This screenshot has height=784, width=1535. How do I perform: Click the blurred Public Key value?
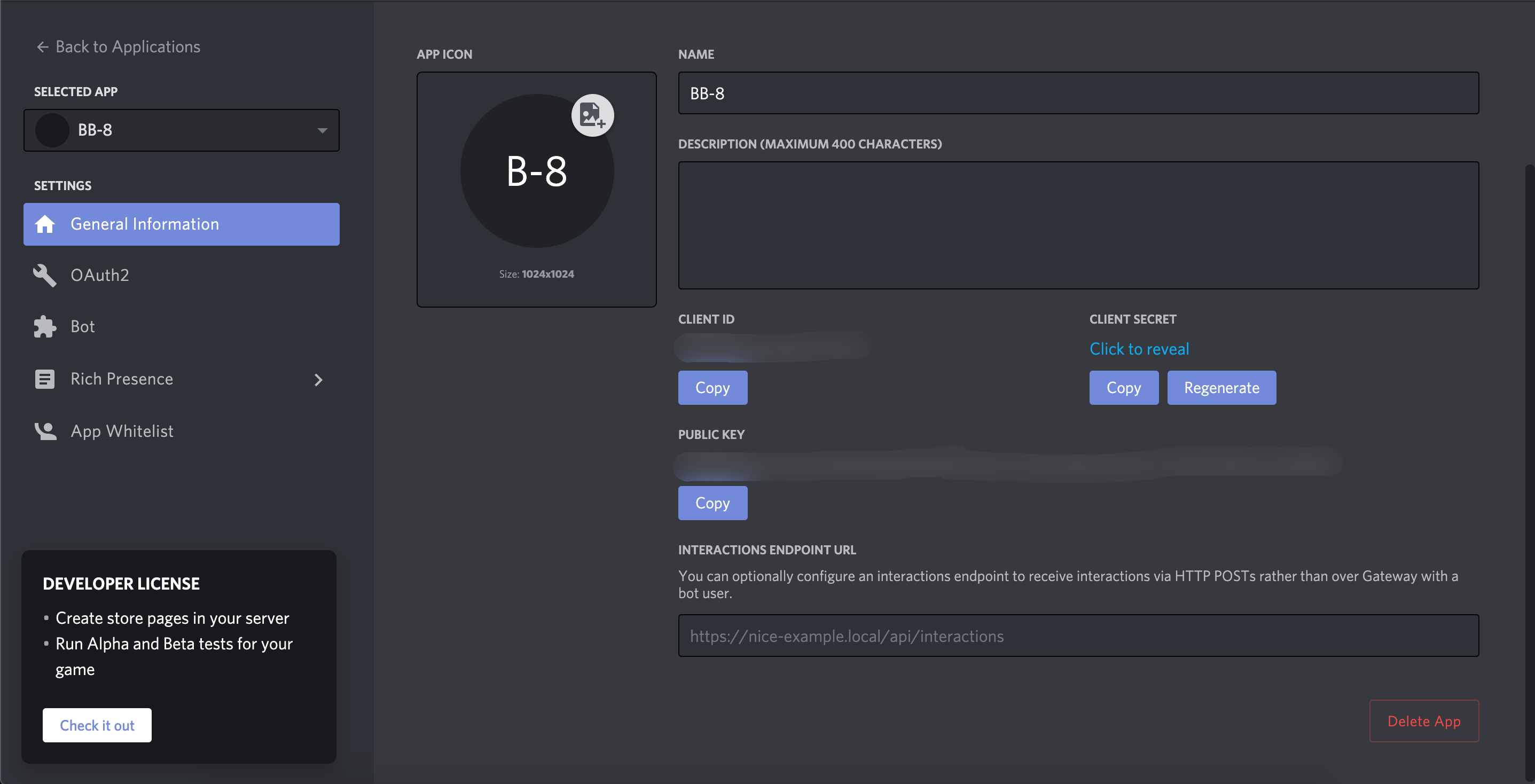1007,464
